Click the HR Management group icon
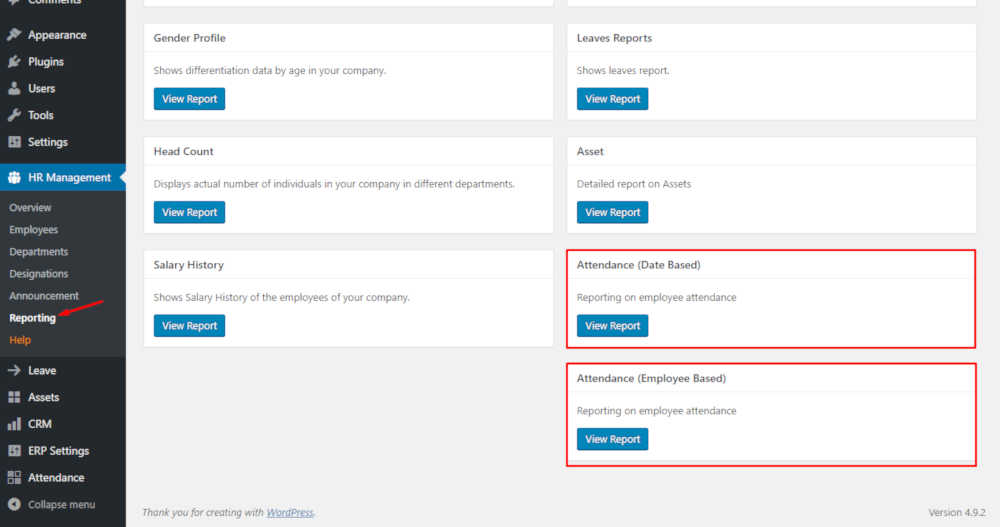 (14, 178)
